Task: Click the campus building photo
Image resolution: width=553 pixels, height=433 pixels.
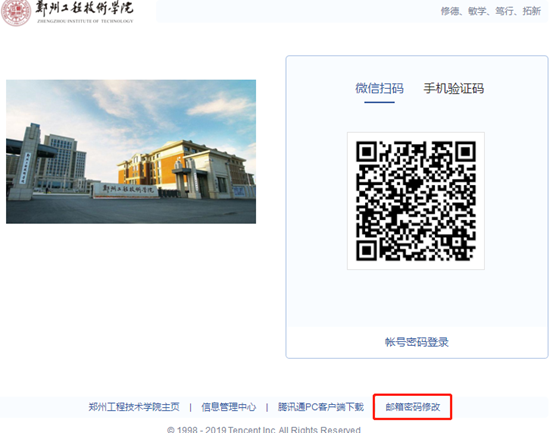Action: pyautogui.click(x=131, y=152)
